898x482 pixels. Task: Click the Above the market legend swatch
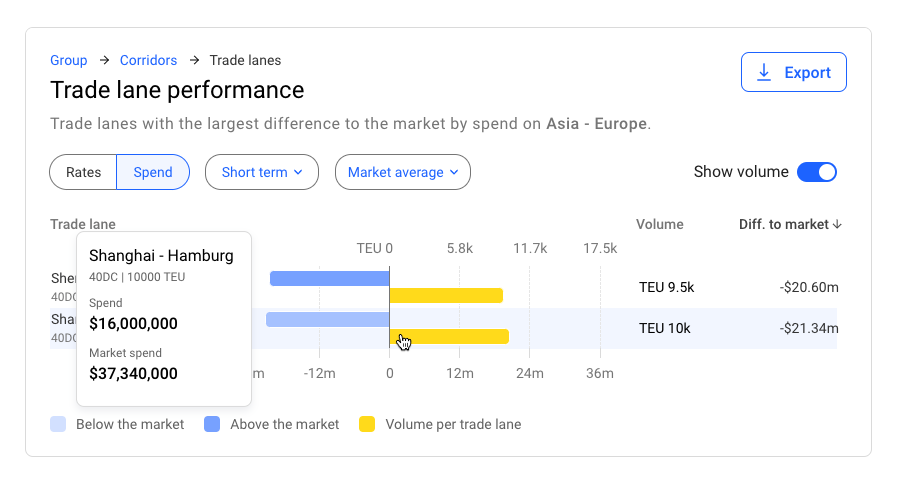point(212,424)
